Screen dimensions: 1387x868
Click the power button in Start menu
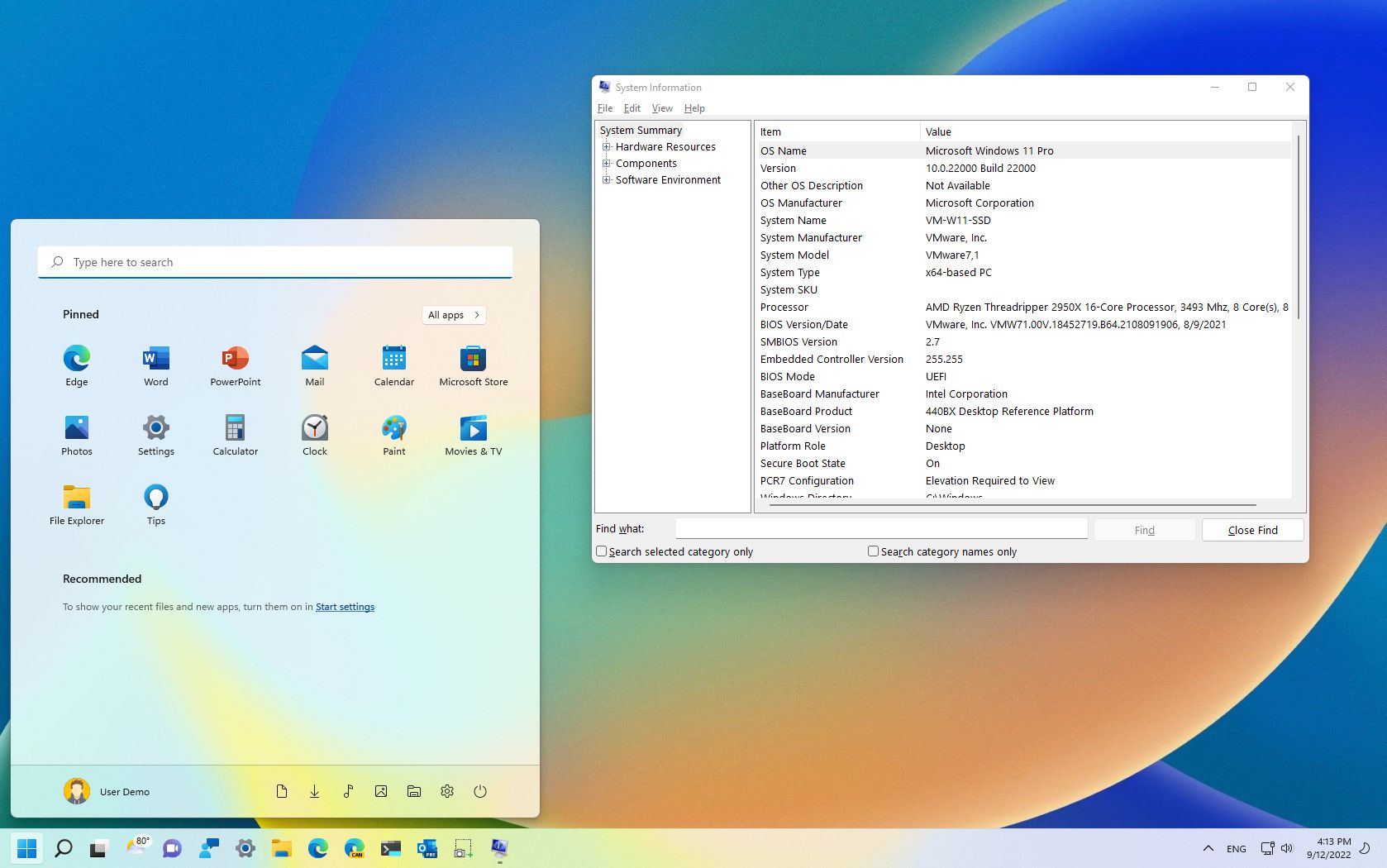click(x=480, y=791)
